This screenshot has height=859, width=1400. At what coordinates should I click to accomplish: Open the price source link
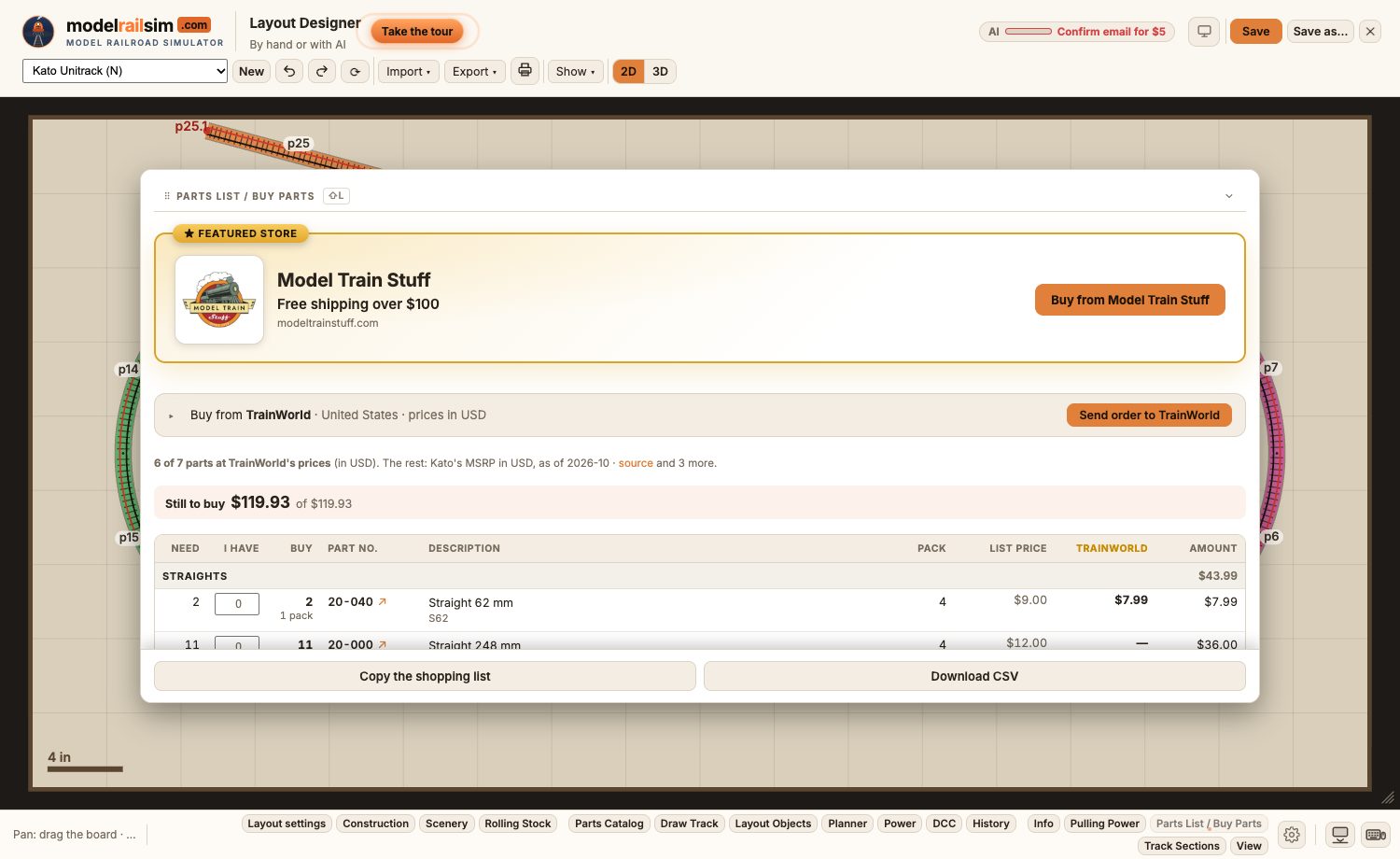pos(636,463)
